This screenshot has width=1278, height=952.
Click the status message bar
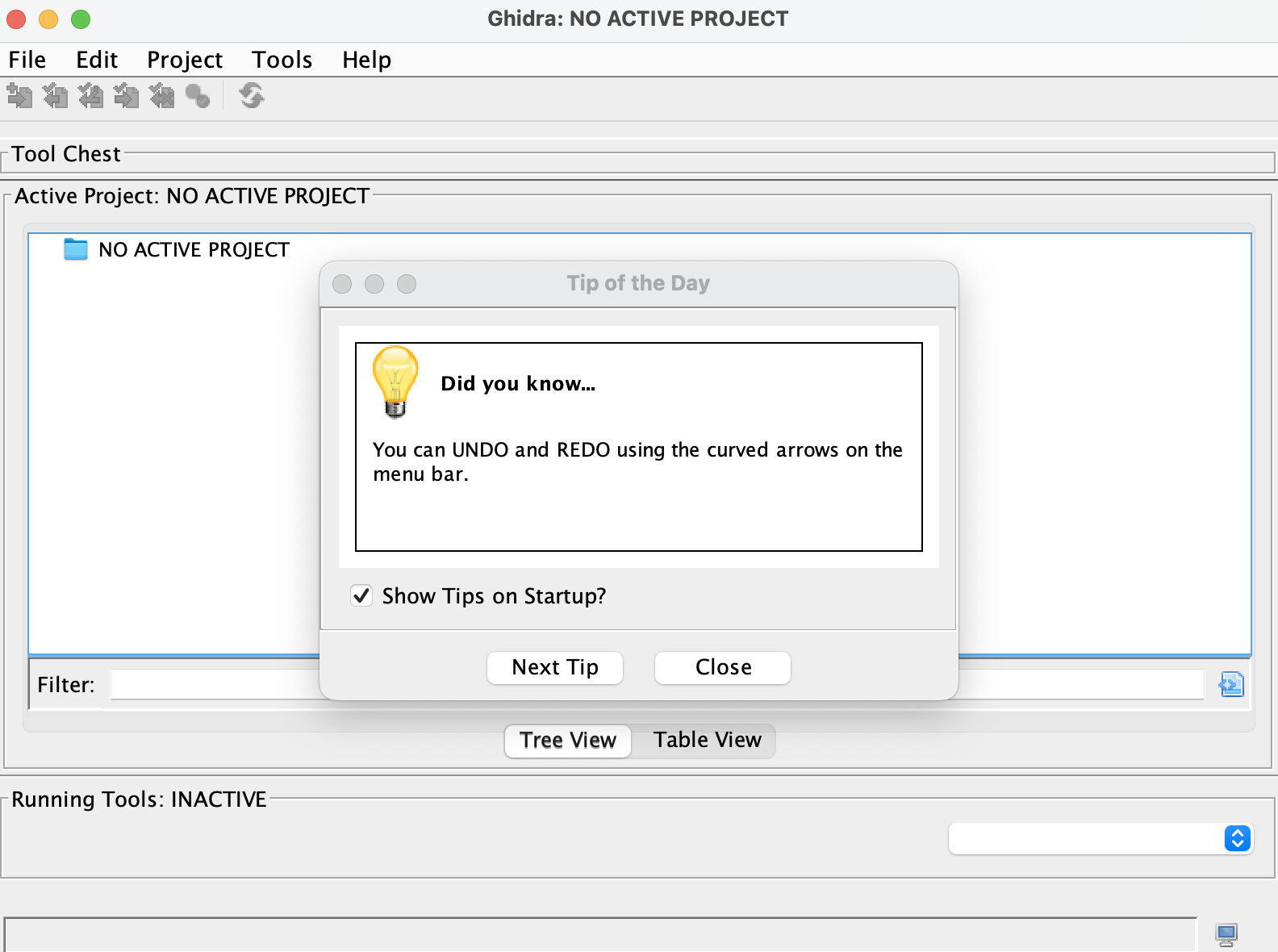click(600, 934)
